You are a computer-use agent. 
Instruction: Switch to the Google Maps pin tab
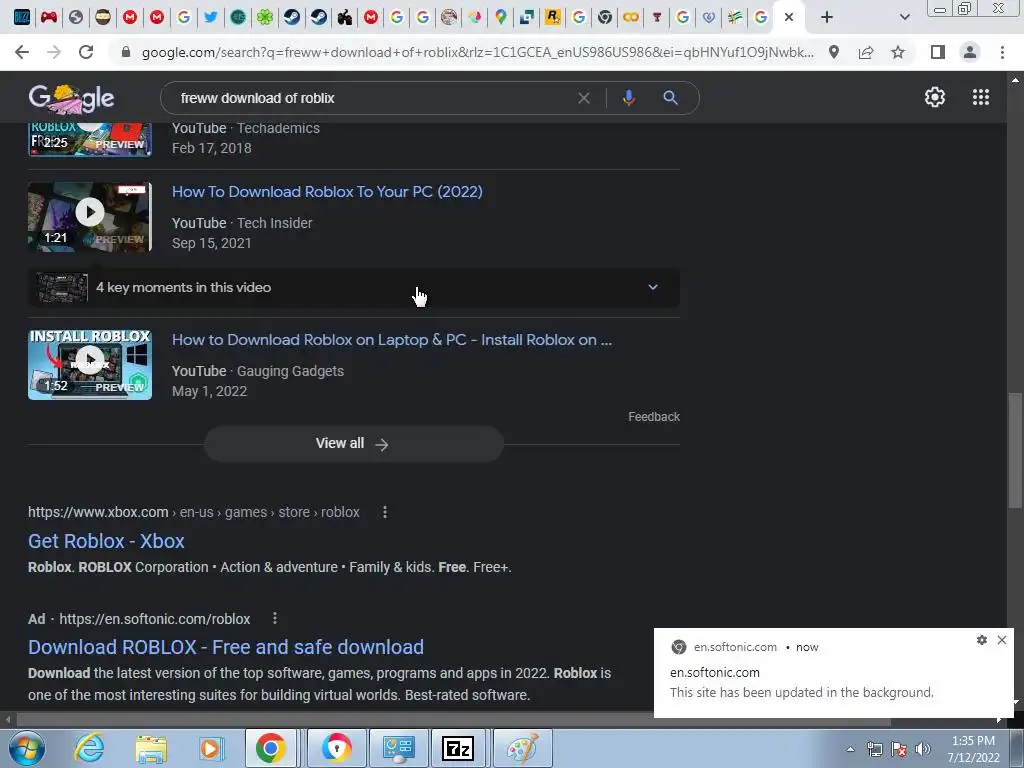coord(500,17)
